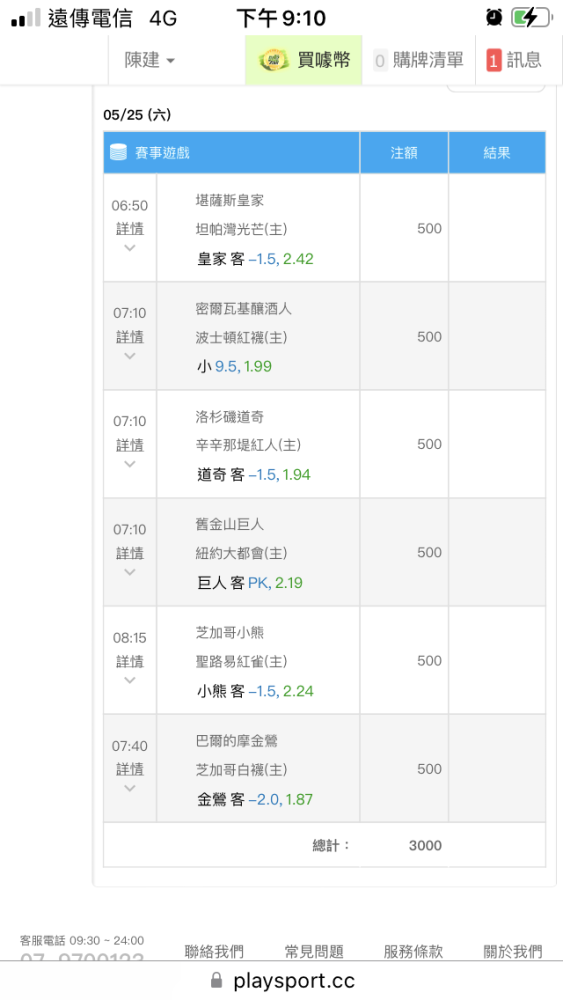Tap the 買噱幣 coin icon
This screenshot has height=1000, width=563.
coord(274,61)
